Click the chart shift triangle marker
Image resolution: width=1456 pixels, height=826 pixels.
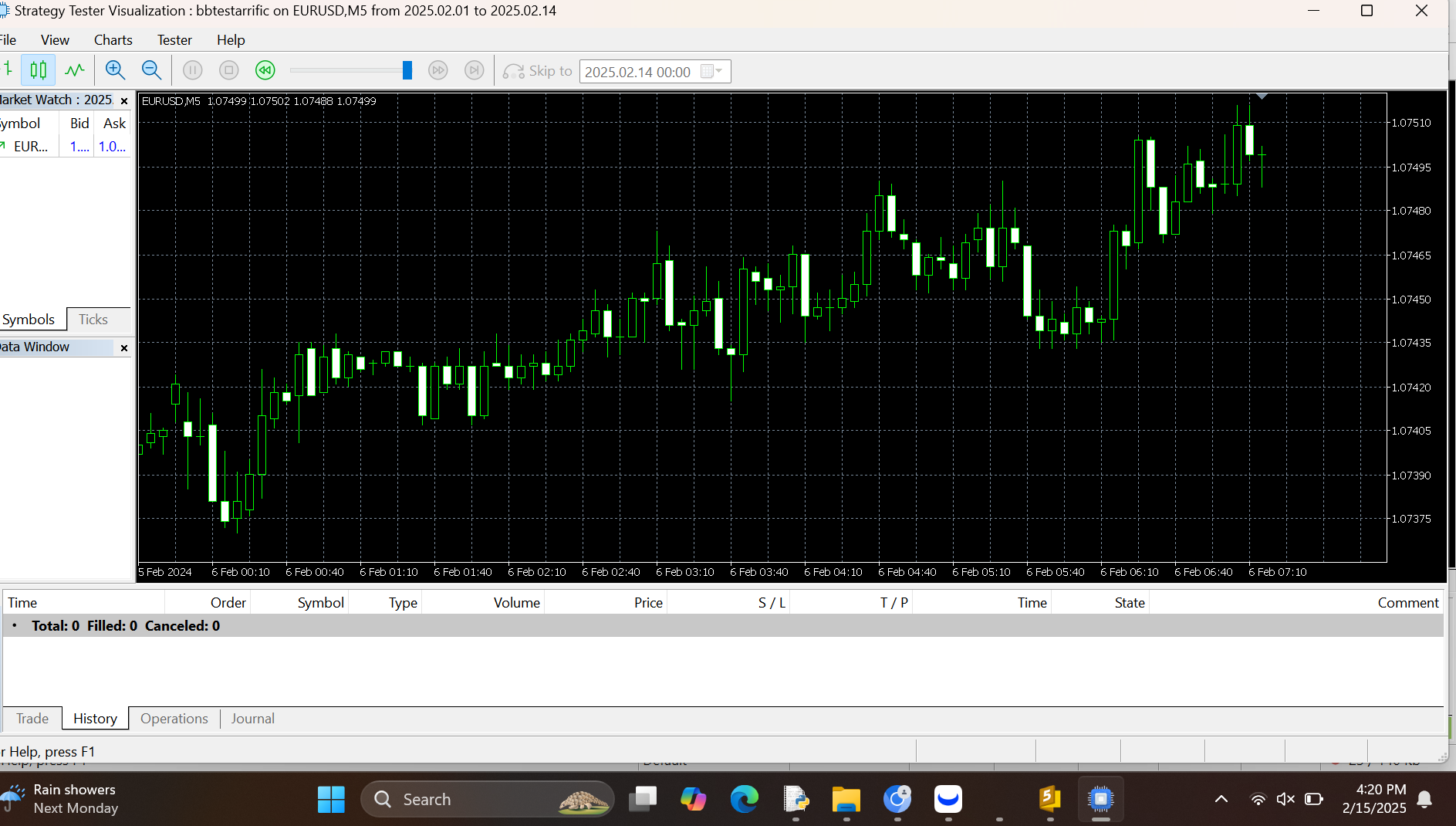1262,96
